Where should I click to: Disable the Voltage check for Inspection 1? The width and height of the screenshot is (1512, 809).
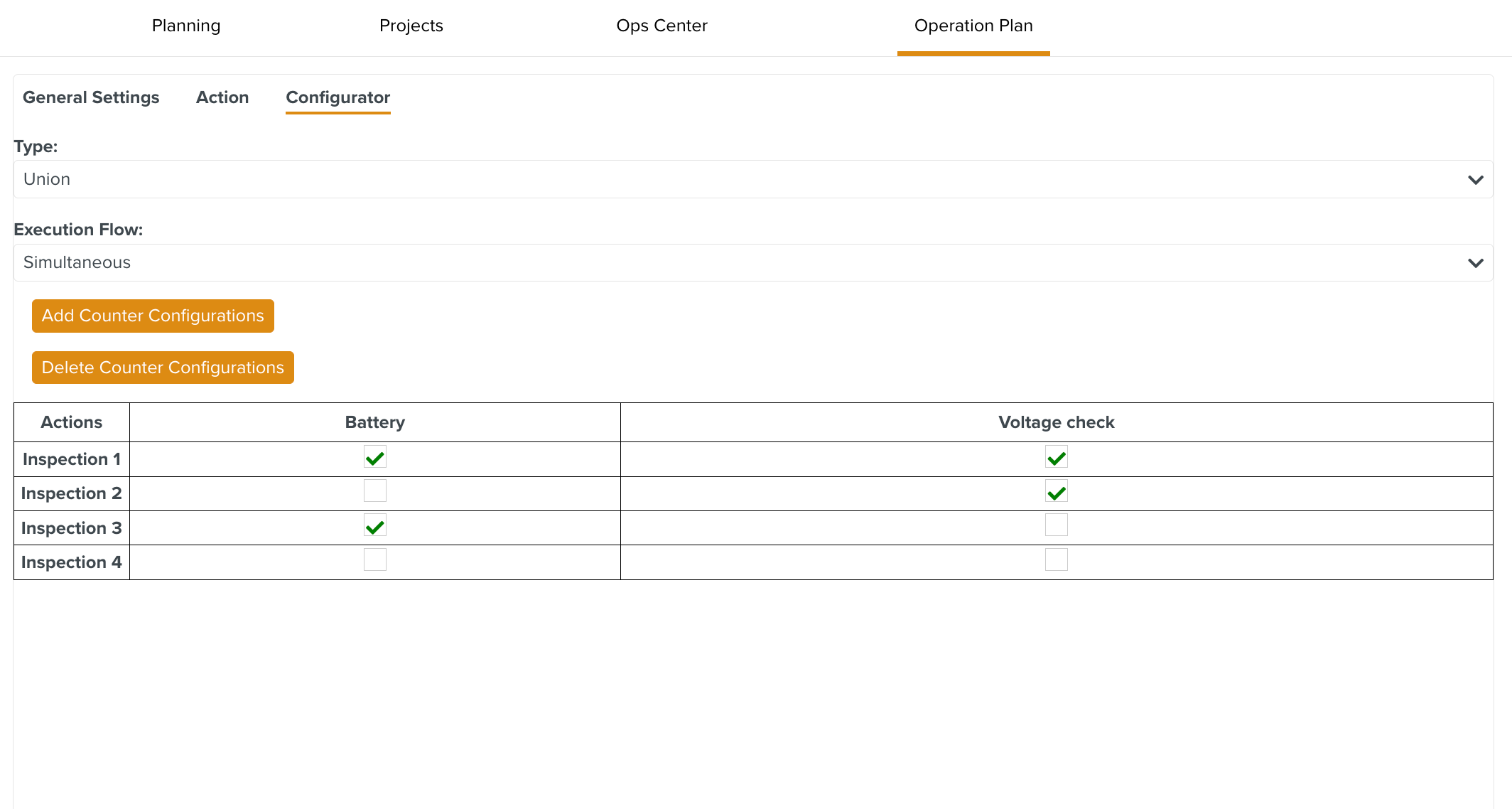[x=1056, y=457]
